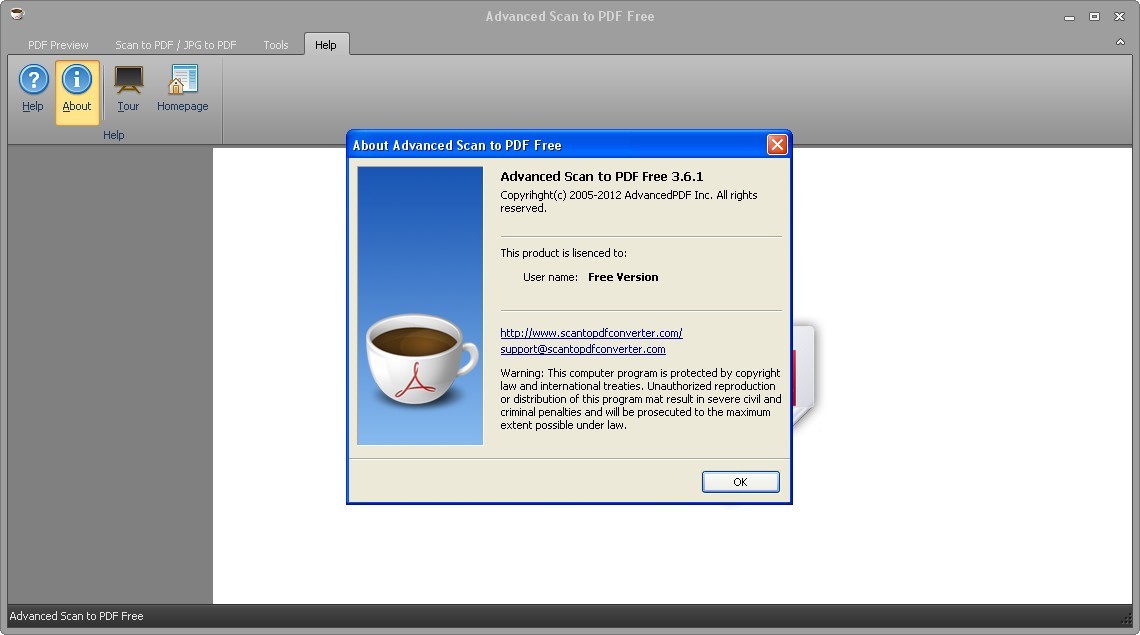Click the 'User name:' label
1140x635 pixels.
(x=550, y=277)
